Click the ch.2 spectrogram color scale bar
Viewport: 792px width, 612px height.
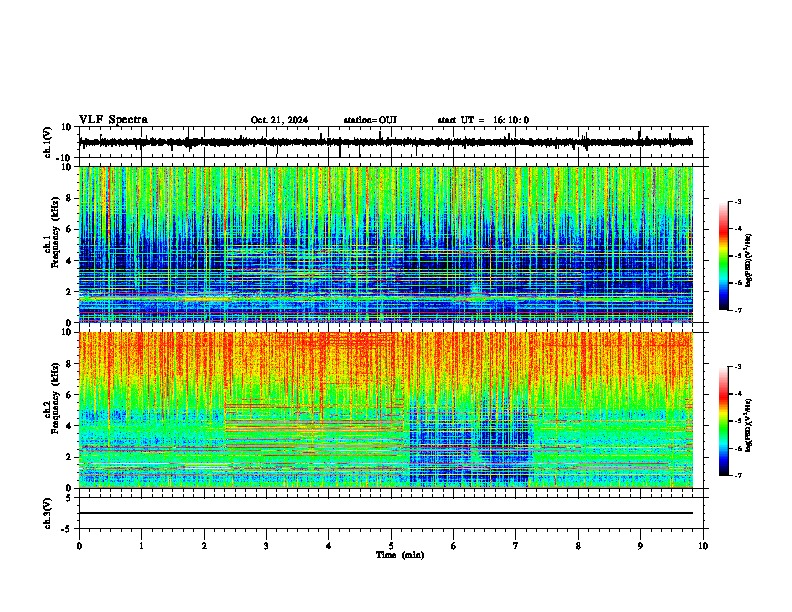(x=724, y=421)
